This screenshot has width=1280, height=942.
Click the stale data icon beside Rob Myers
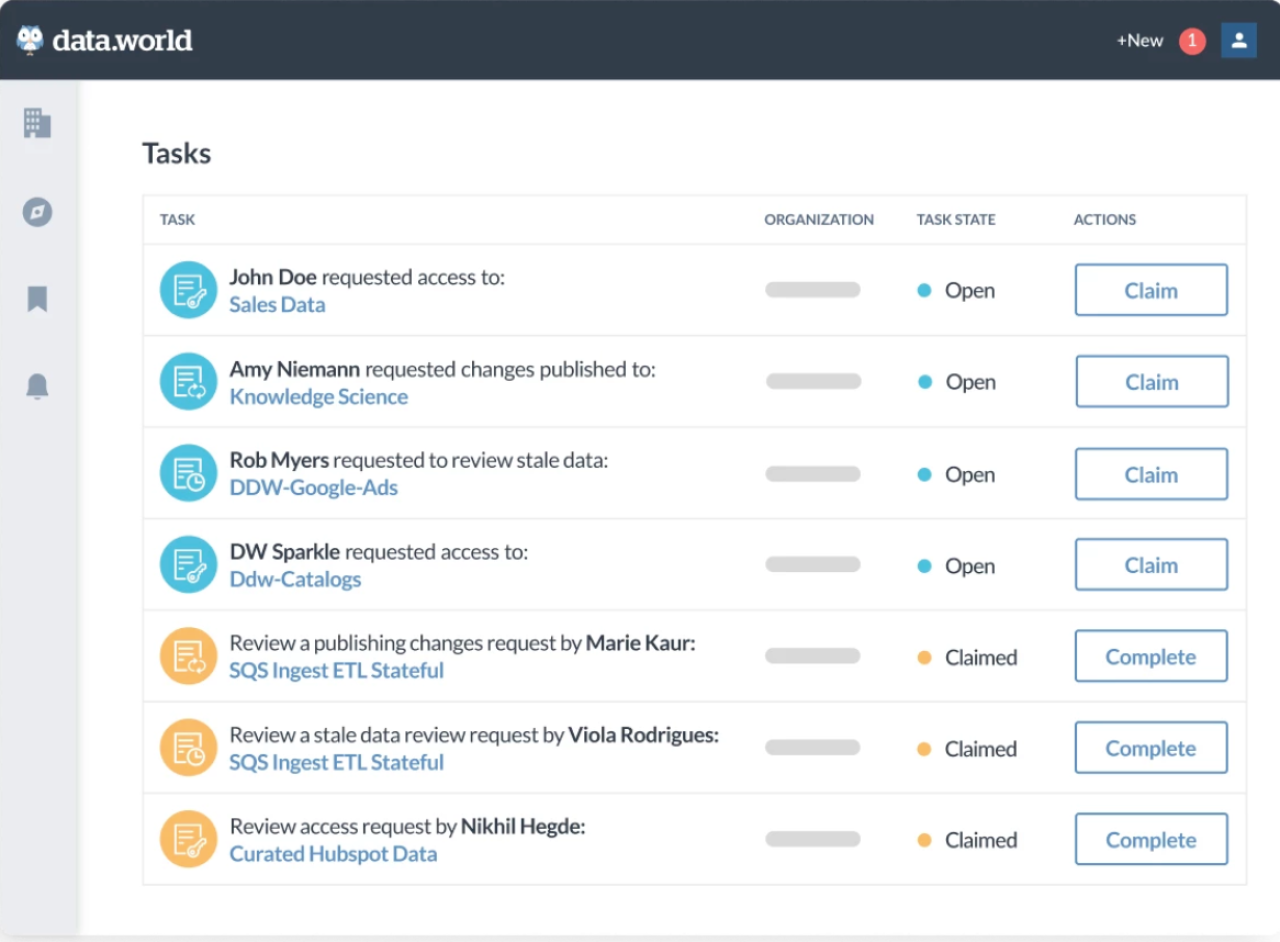click(188, 473)
